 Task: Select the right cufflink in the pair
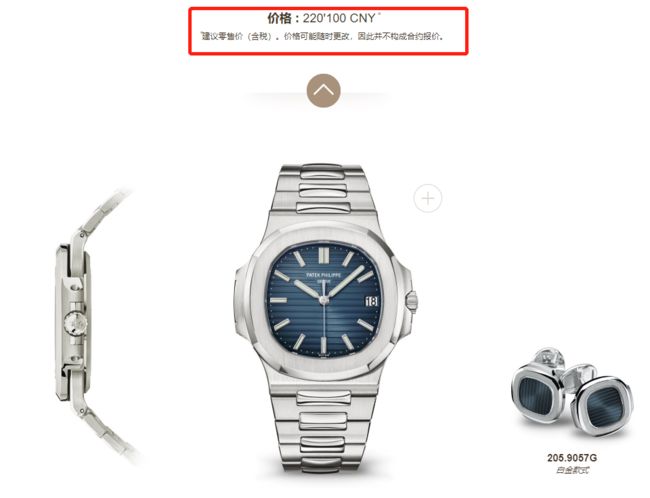603,406
